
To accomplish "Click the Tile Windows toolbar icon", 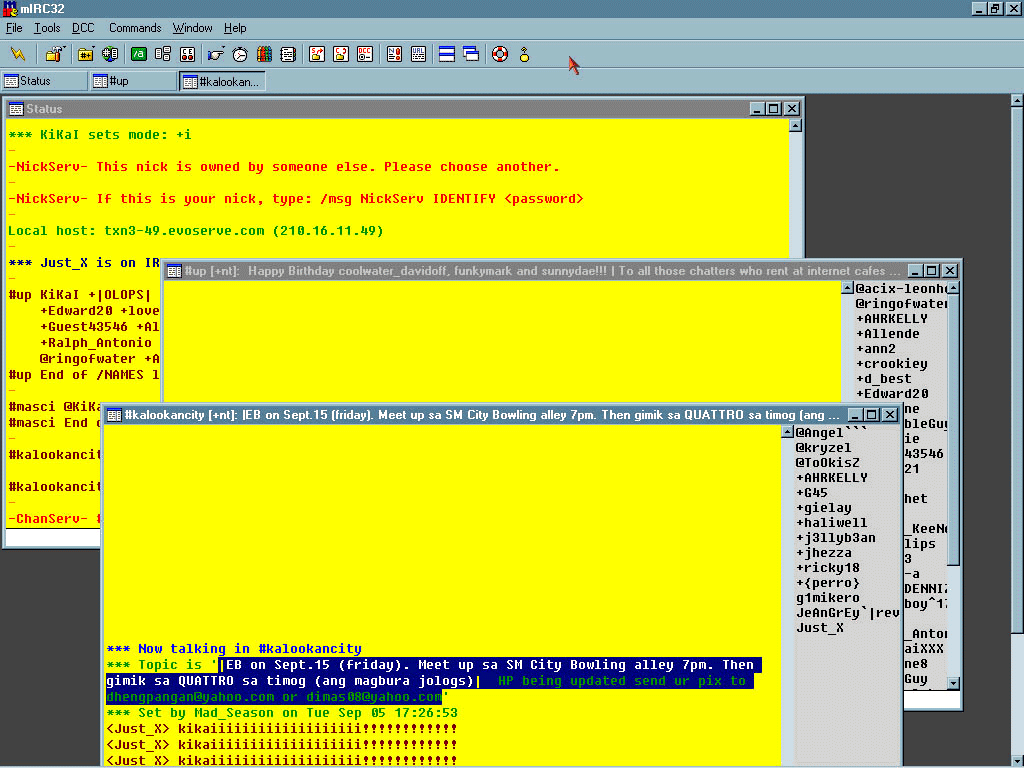I will coord(447,54).
